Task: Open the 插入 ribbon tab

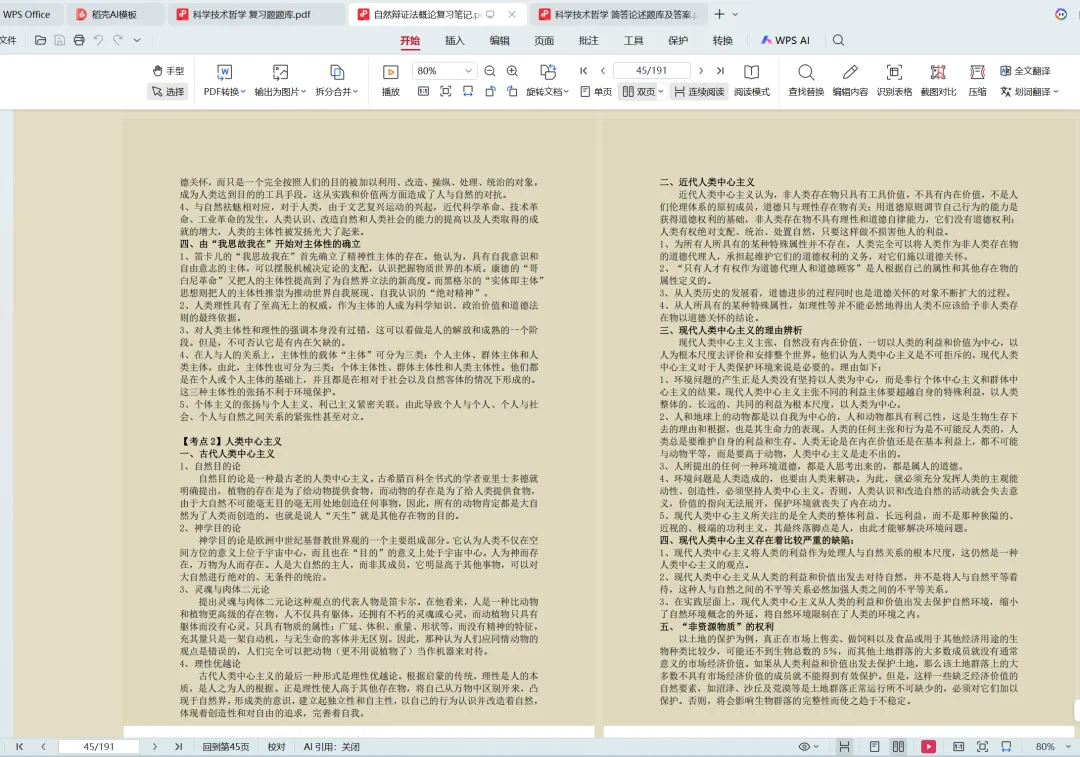Action: pos(455,41)
